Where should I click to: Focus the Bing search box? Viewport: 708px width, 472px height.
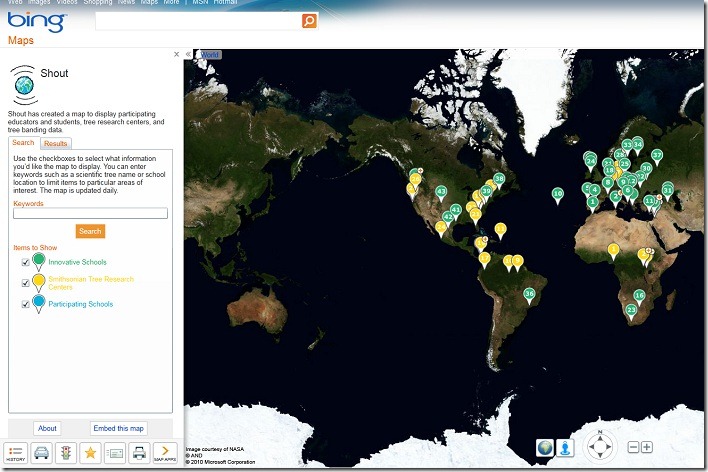(199, 21)
